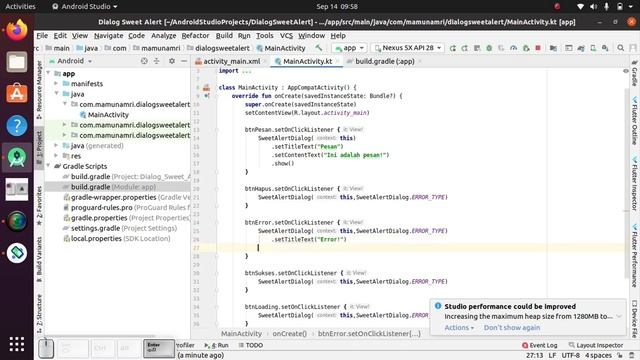Expand the java (generated) folder
The image size is (640, 360).
pyautogui.click(x=56, y=145)
